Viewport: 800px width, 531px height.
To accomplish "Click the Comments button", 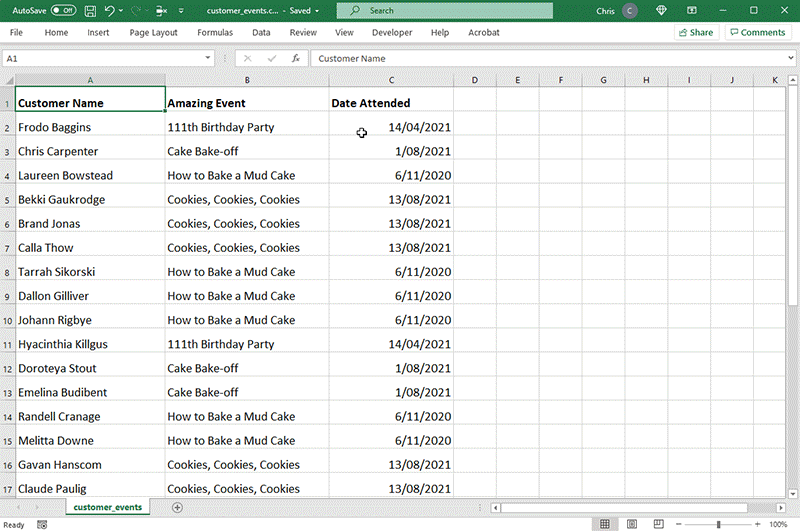I will 758,32.
